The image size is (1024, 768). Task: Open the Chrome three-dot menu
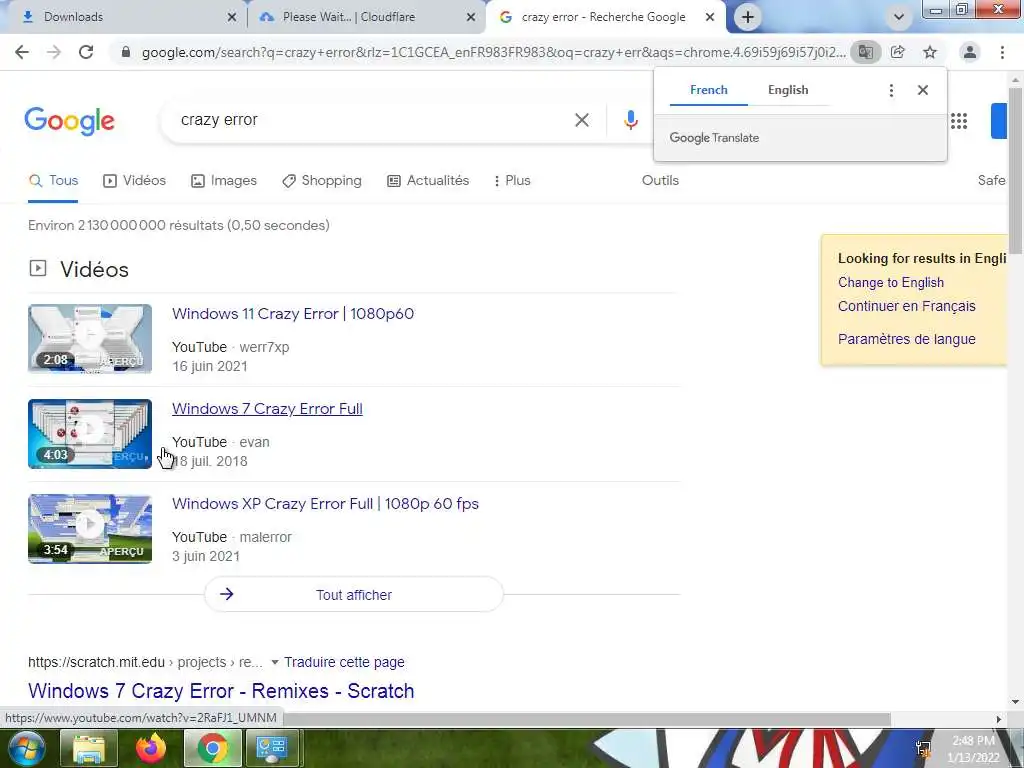tap(1002, 52)
